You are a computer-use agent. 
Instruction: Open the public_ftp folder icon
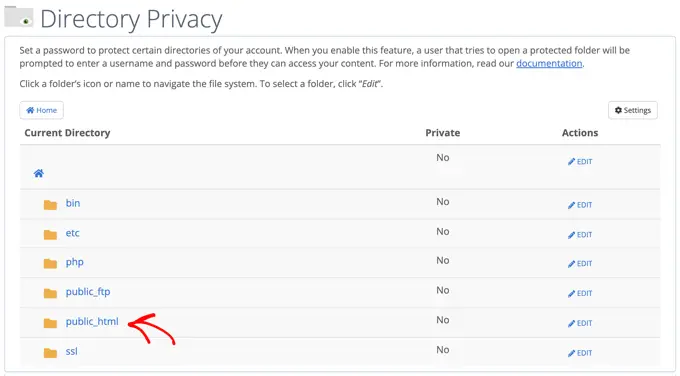tap(50, 294)
